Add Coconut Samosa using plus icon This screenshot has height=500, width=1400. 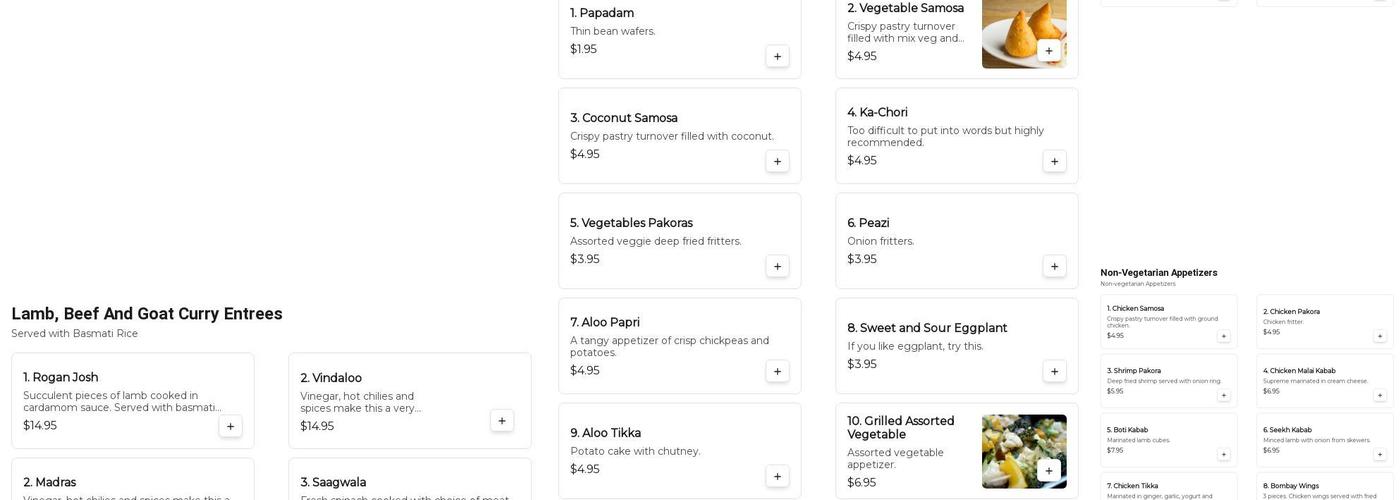(x=777, y=161)
